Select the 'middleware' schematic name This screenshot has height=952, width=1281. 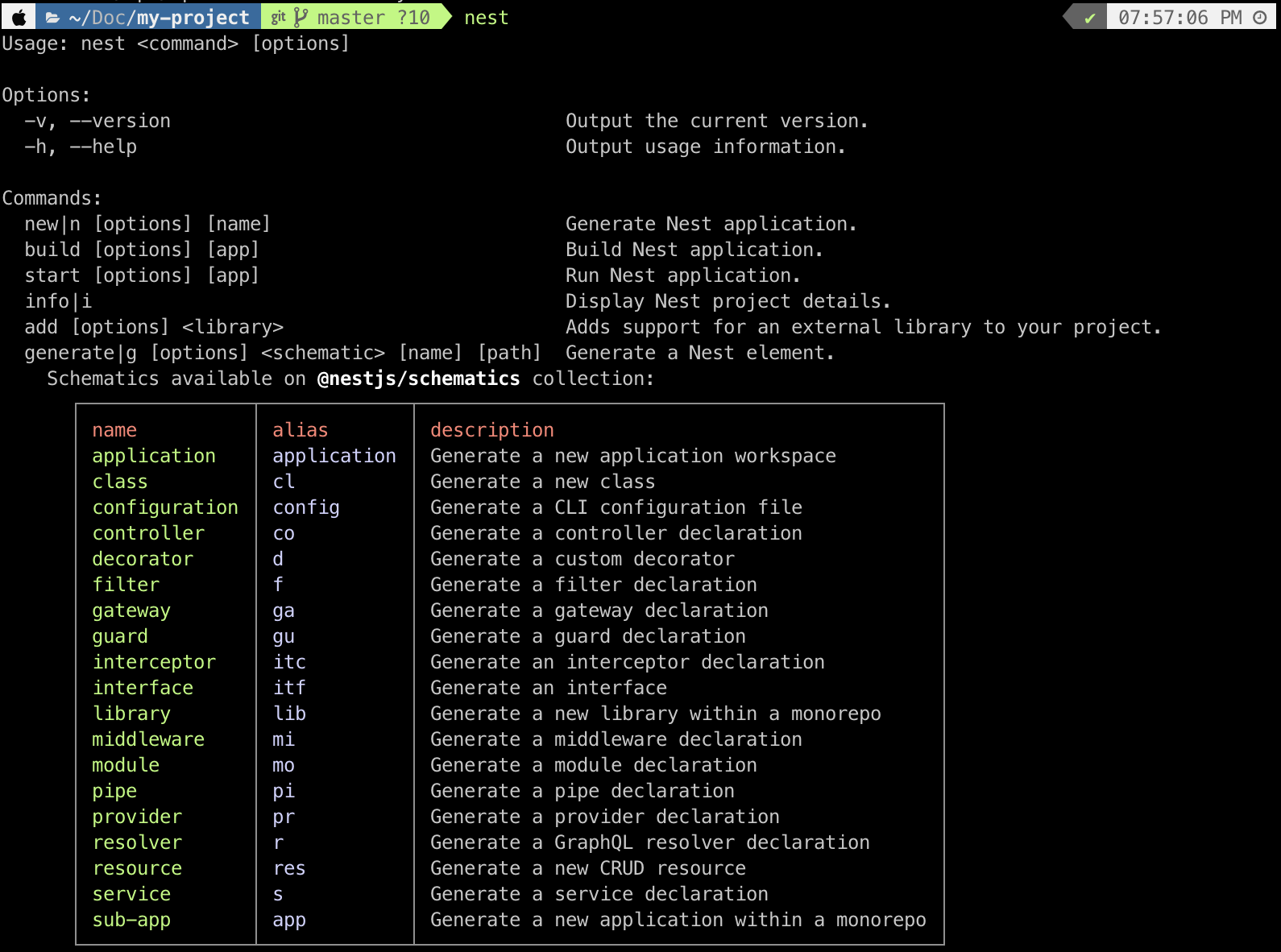coord(148,739)
